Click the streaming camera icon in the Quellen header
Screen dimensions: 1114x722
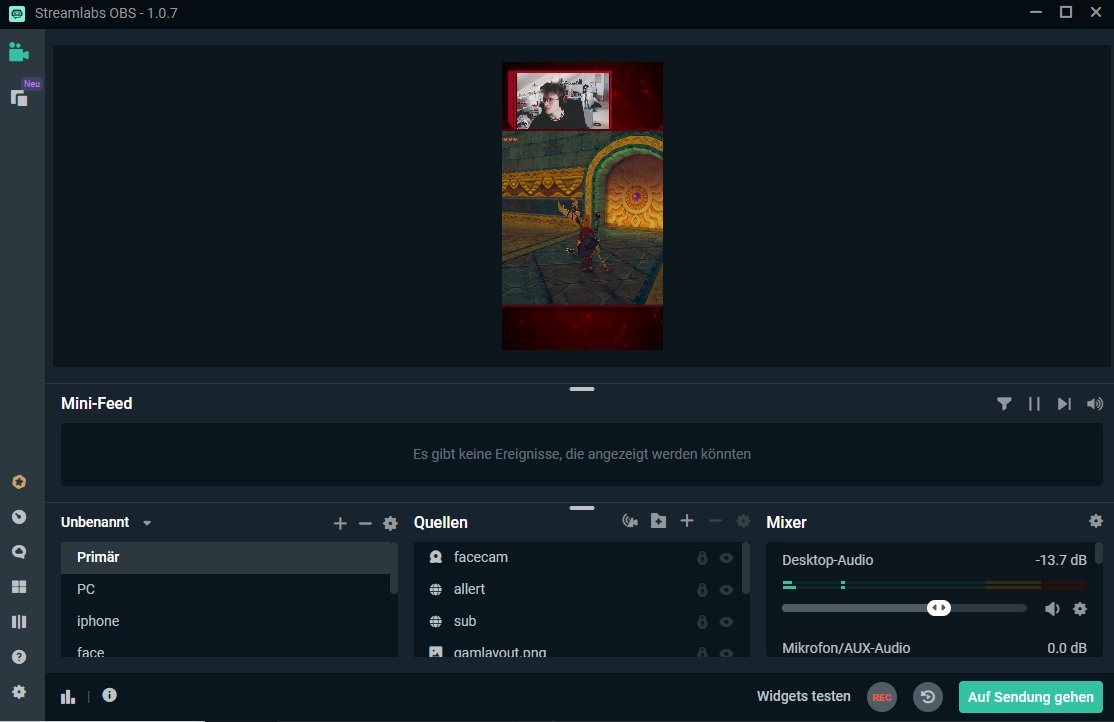pyautogui.click(x=629, y=521)
